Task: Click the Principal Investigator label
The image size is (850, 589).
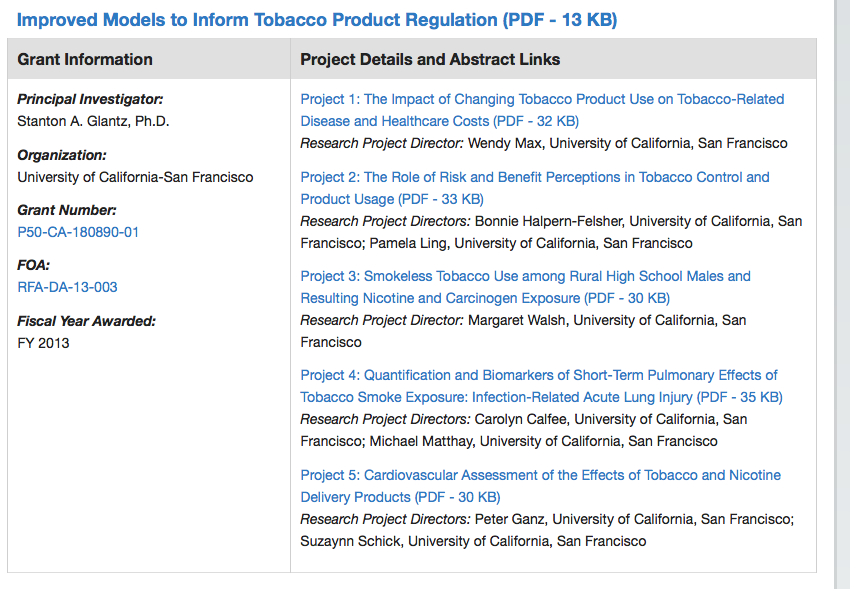Action: (90, 100)
